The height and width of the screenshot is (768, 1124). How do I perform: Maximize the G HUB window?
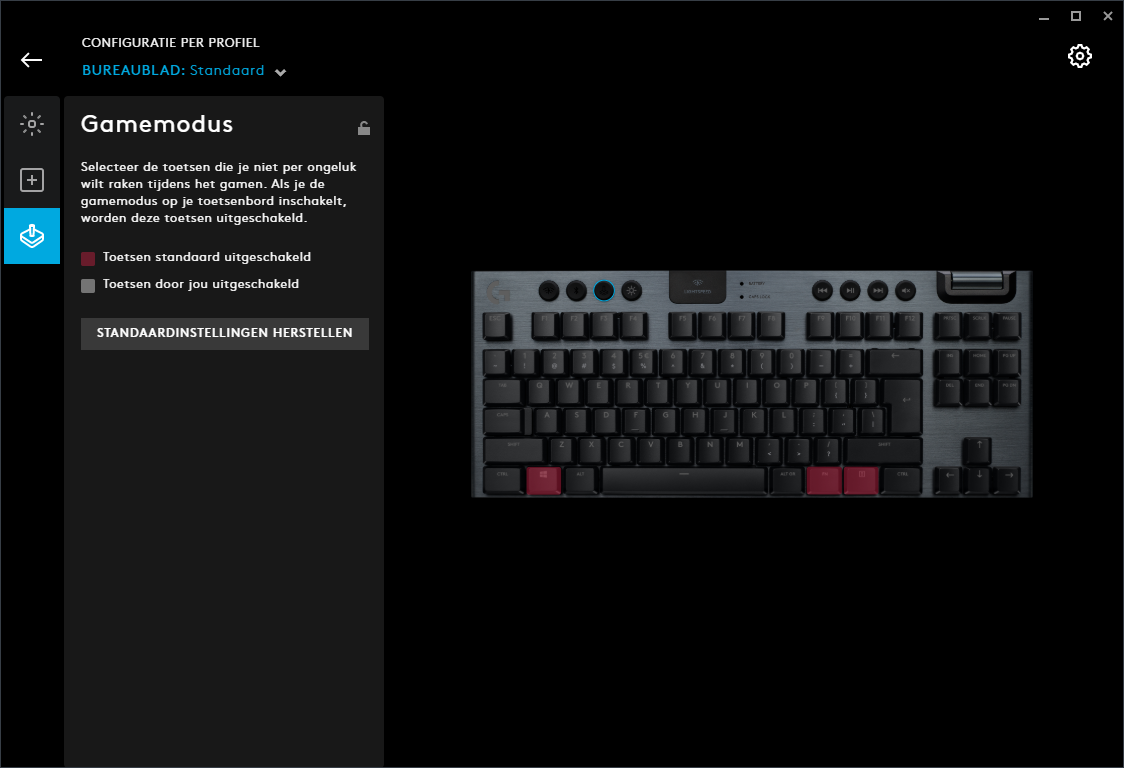point(1075,16)
